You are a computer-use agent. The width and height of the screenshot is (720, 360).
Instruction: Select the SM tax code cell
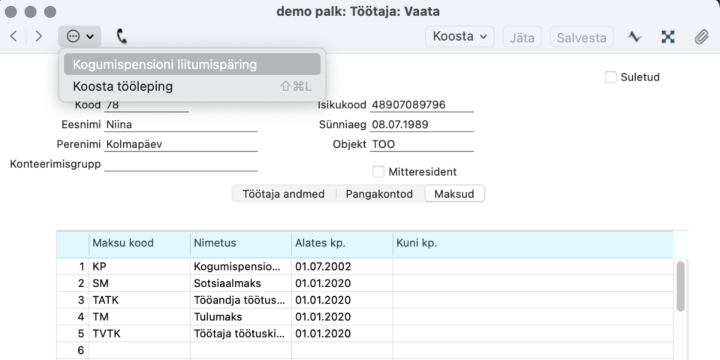[140, 283]
